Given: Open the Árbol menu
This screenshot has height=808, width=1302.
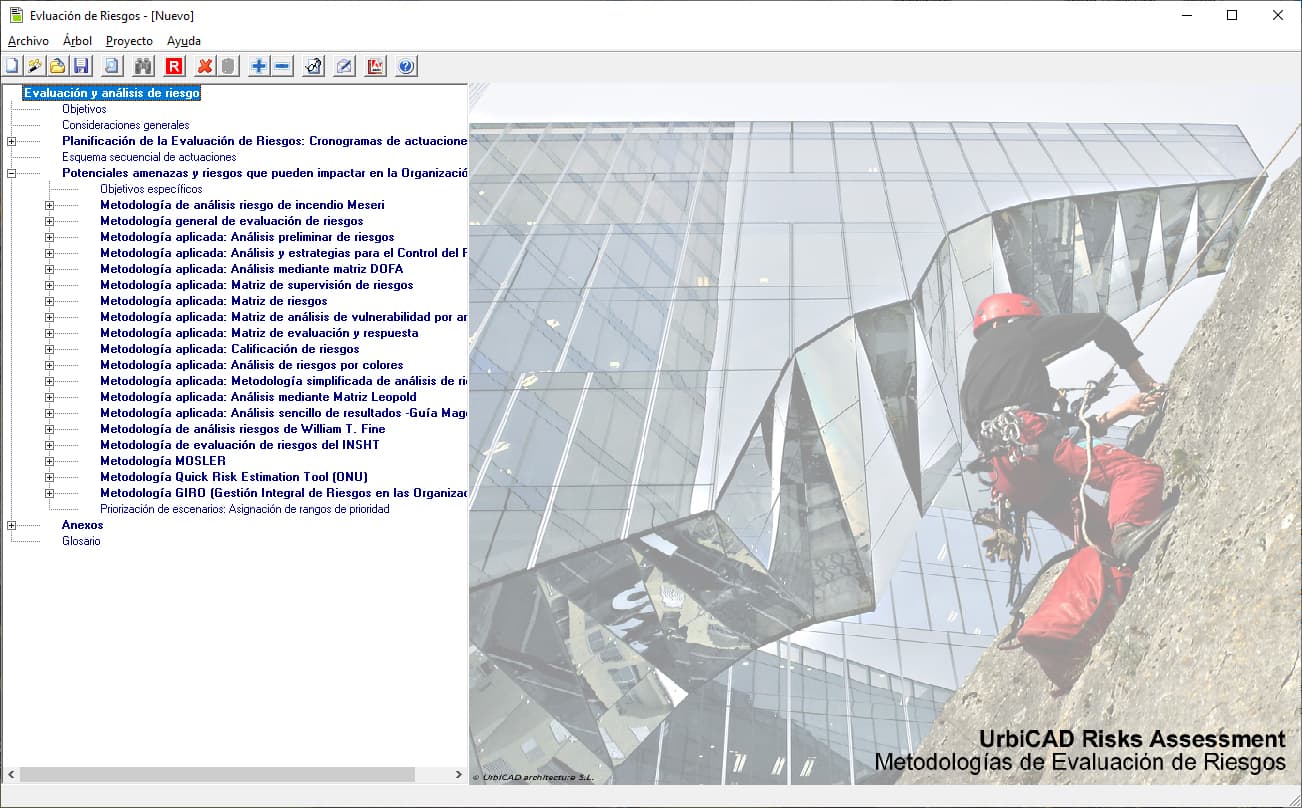Looking at the screenshot, I should [x=77, y=41].
